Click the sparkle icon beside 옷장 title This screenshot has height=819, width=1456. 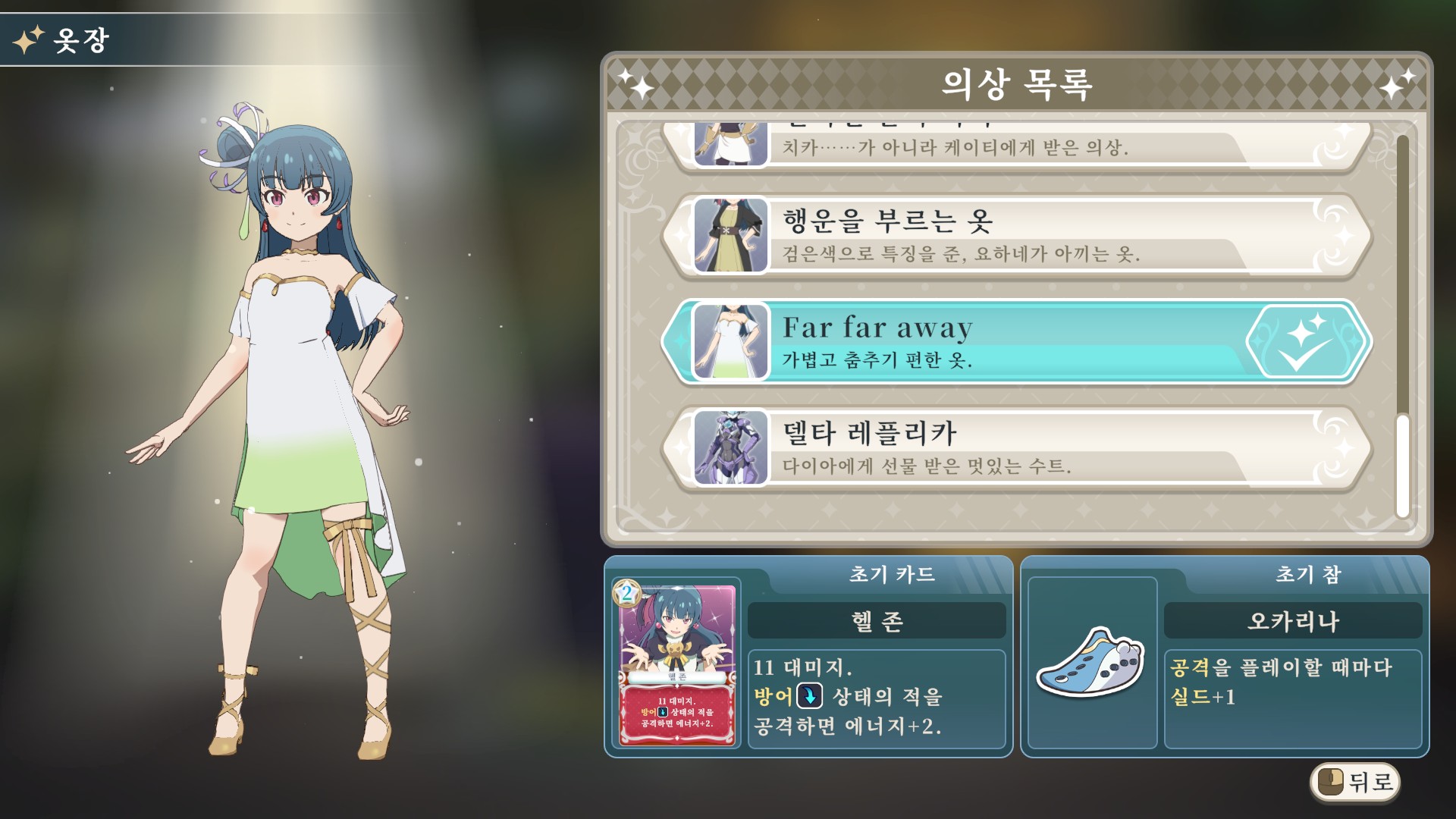(x=28, y=39)
